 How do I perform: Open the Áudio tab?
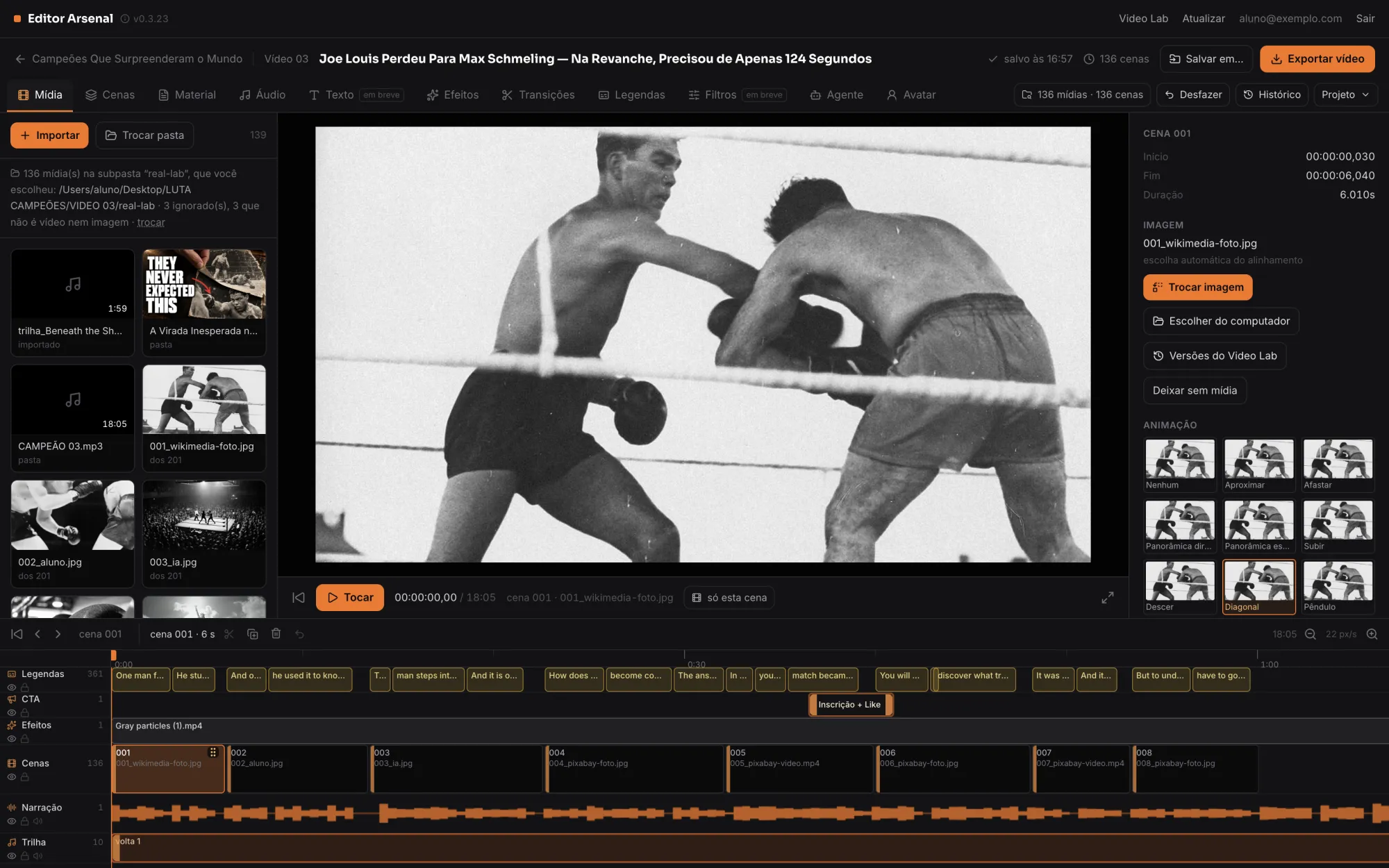pyautogui.click(x=263, y=94)
